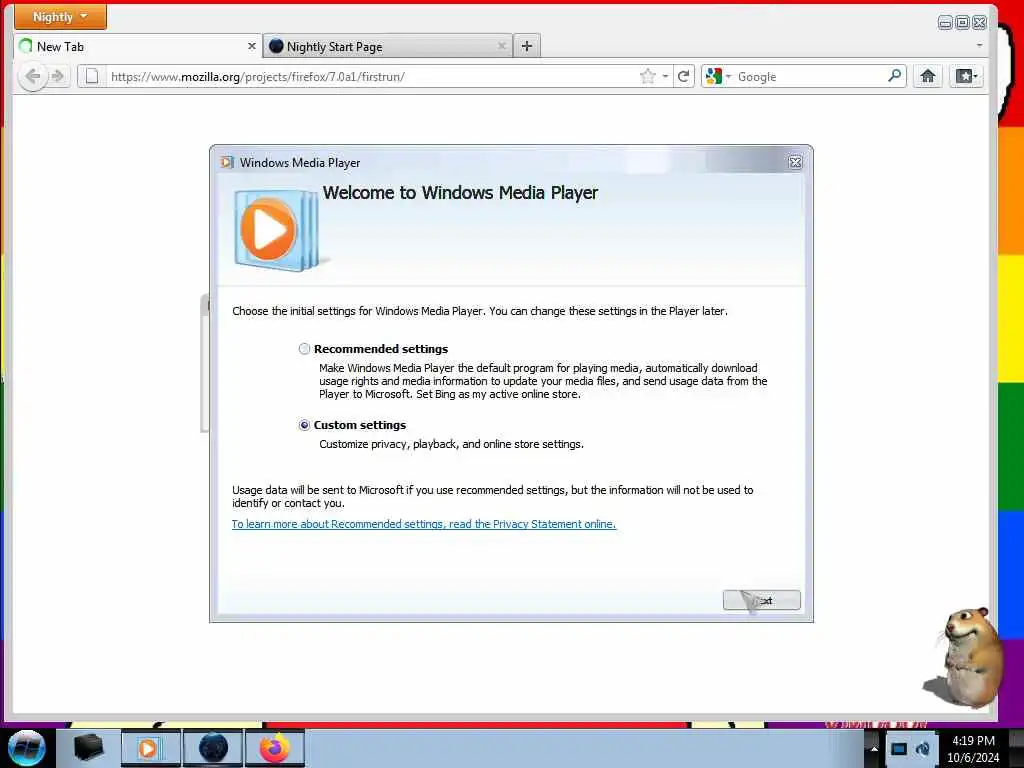Click the 'Welcome to Windows Media Player' heading
1024x768 pixels.
point(460,193)
